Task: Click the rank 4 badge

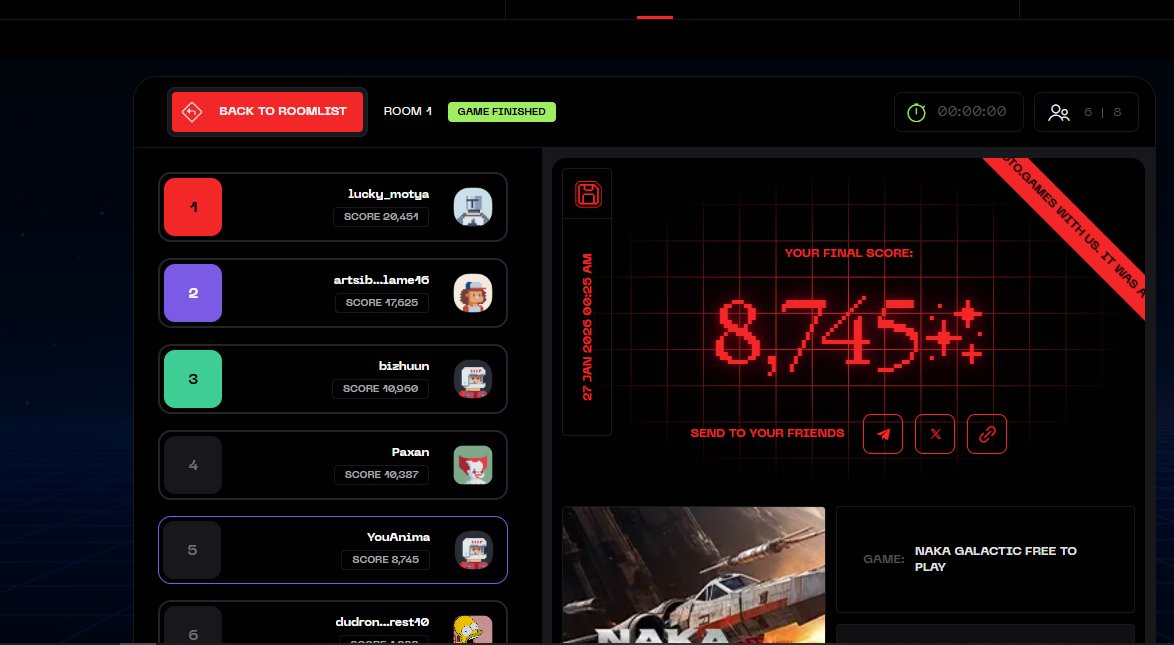Action: [193, 465]
